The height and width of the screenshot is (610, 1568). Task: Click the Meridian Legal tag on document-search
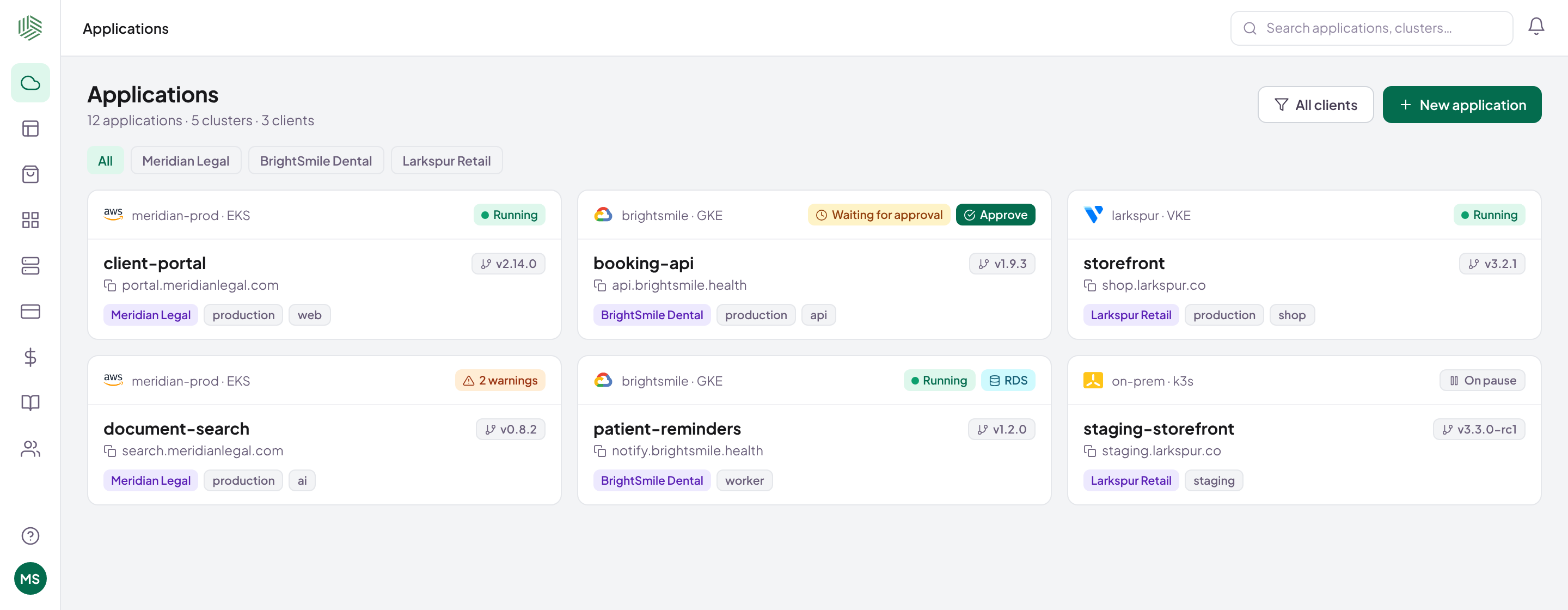(150, 480)
